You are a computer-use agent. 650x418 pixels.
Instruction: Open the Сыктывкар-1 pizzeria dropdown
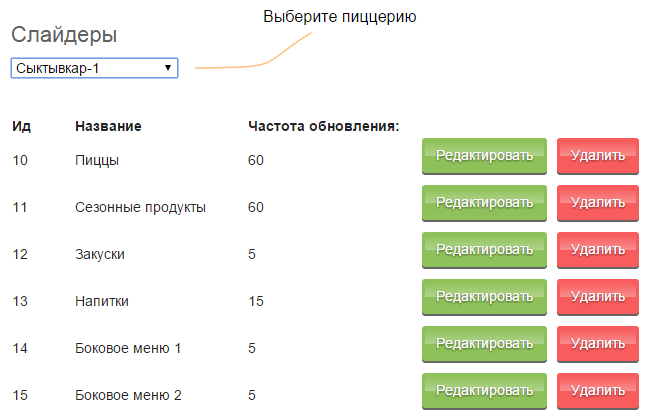click(94, 68)
